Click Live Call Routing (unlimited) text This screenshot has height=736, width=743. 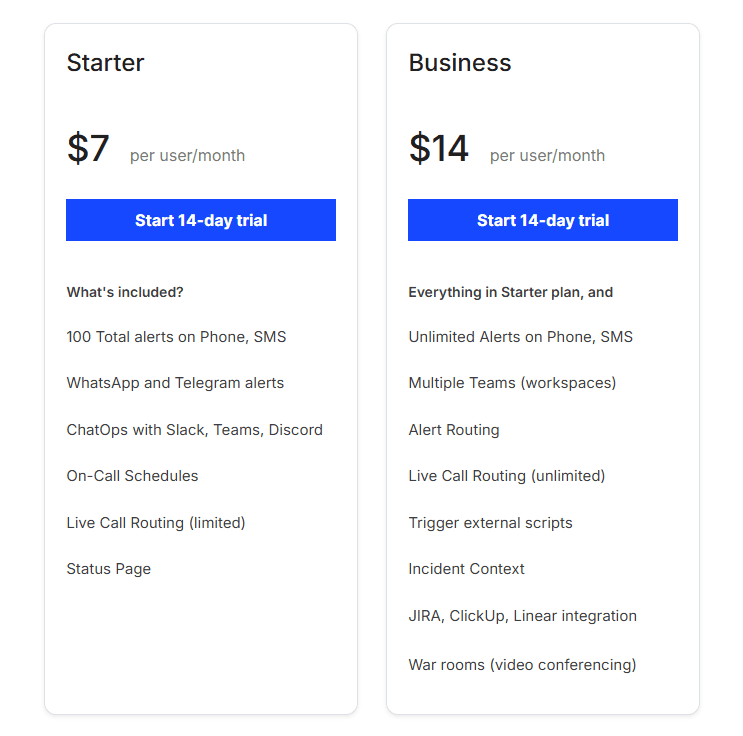[x=507, y=476]
